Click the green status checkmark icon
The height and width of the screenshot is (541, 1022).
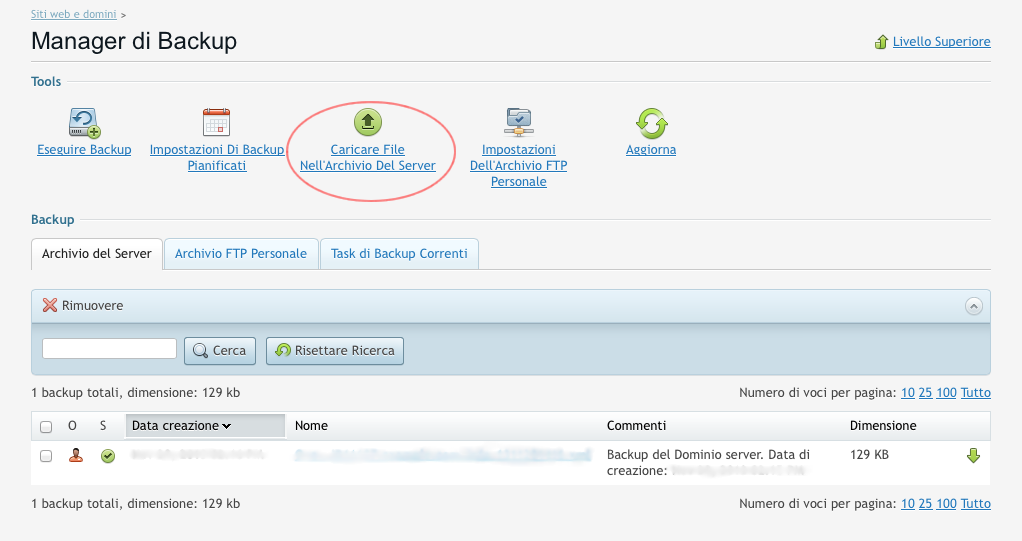click(108, 456)
